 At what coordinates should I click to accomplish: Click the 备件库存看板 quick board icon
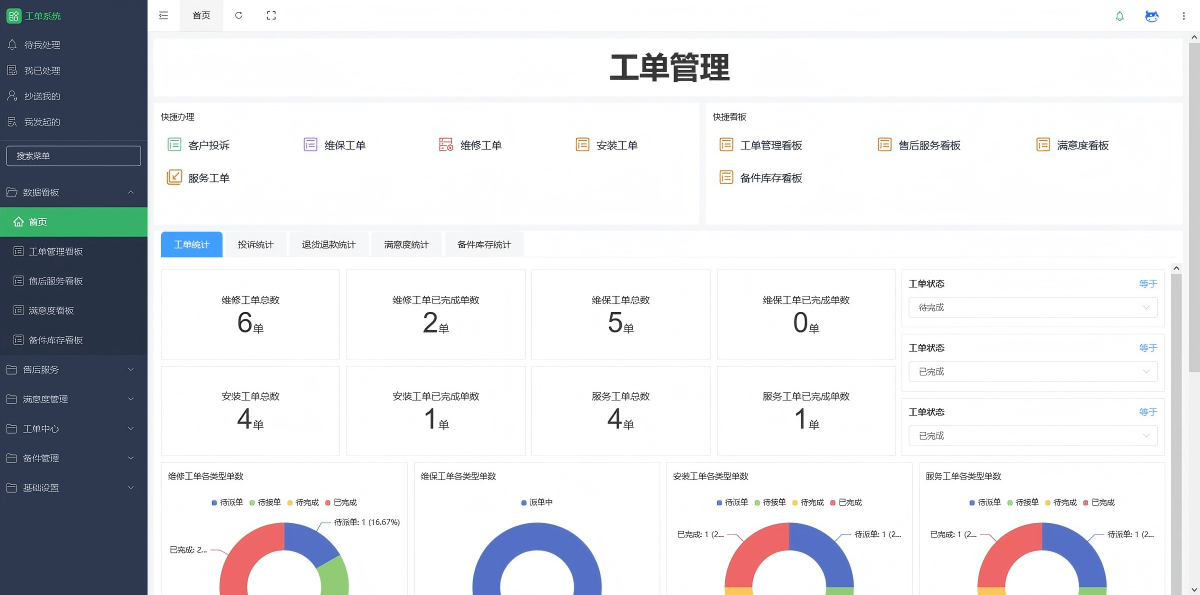click(x=726, y=178)
